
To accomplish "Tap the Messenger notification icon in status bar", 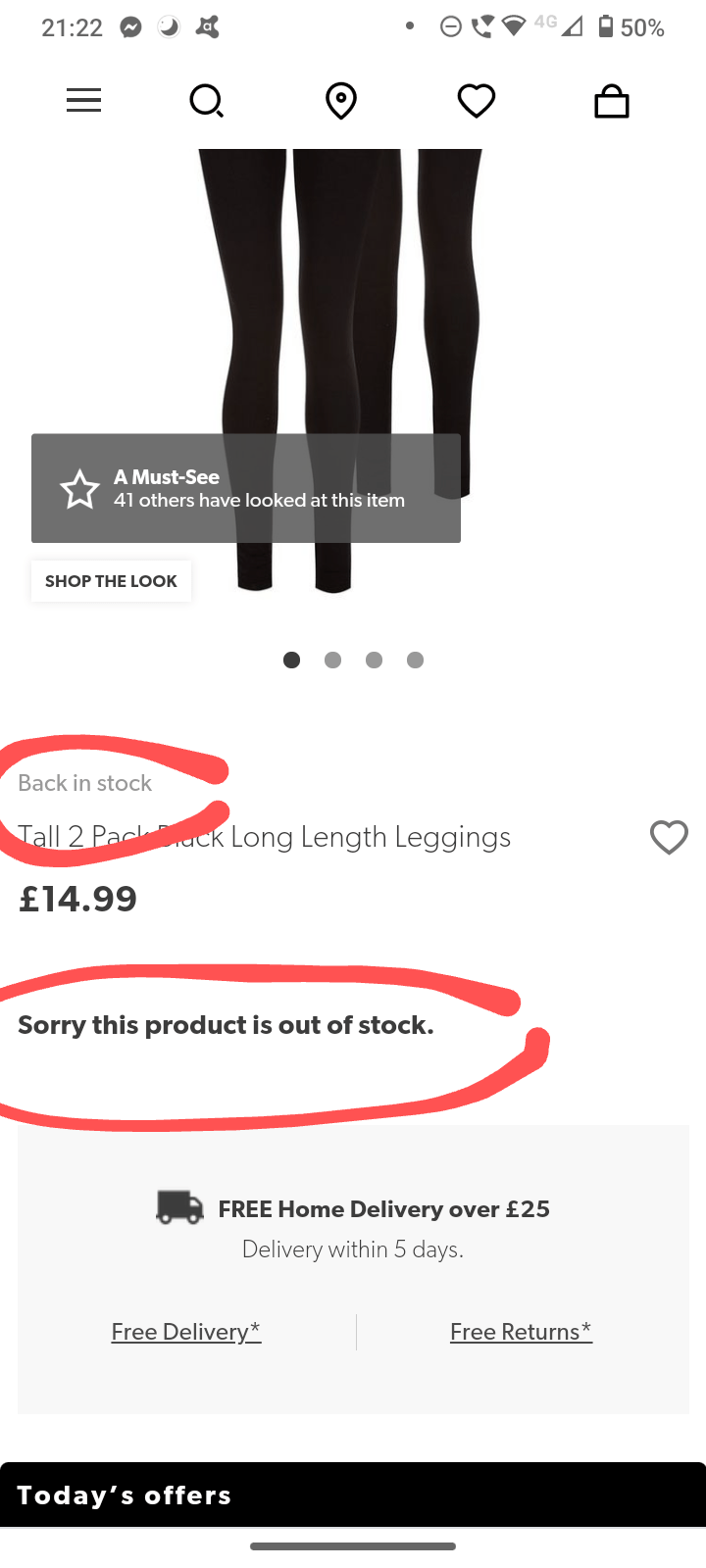I will 130,27.
